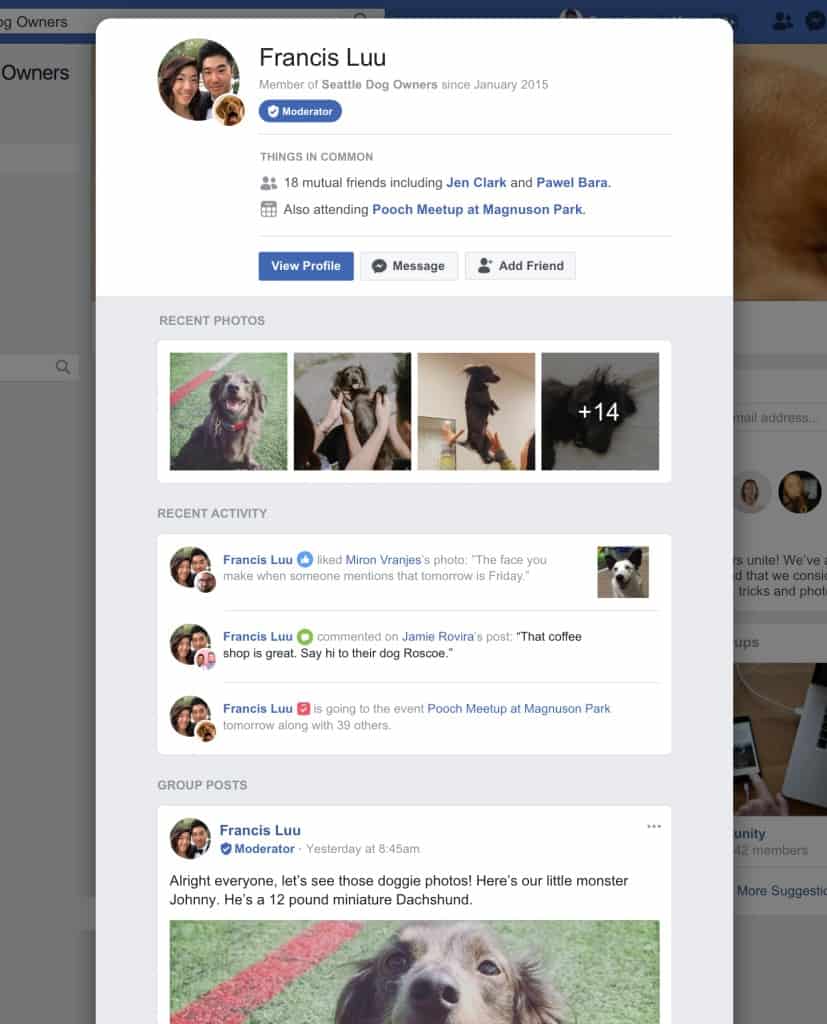The image size is (827, 1024).
Task: Click the Moderator badge under Francis Luu
Action: (x=300, y=111)
